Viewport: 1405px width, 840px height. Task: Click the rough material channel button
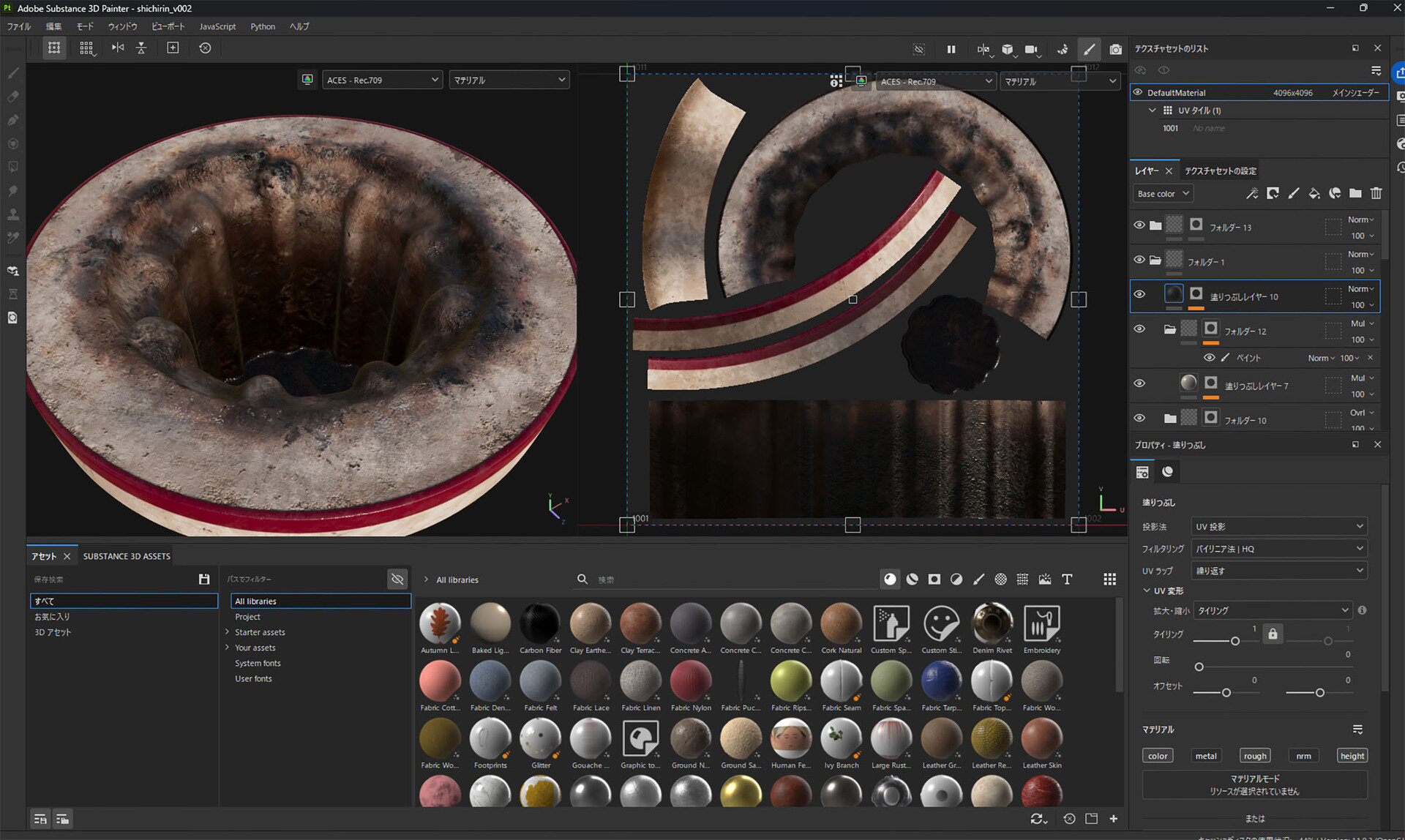[x=1254, y=756]
